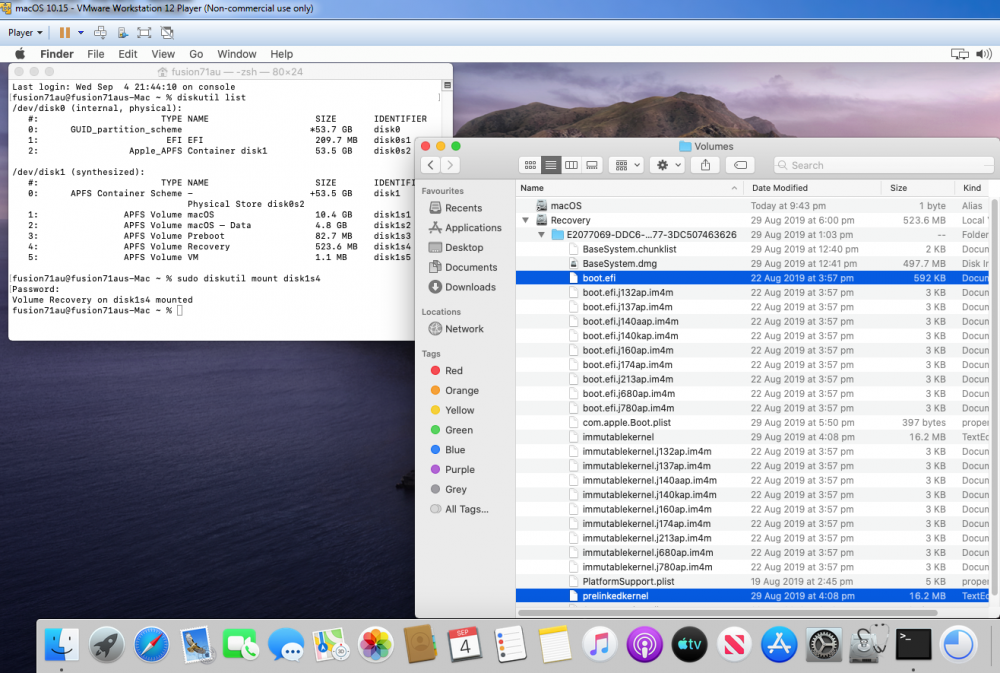Sort by the Size column header

point(918,188)
